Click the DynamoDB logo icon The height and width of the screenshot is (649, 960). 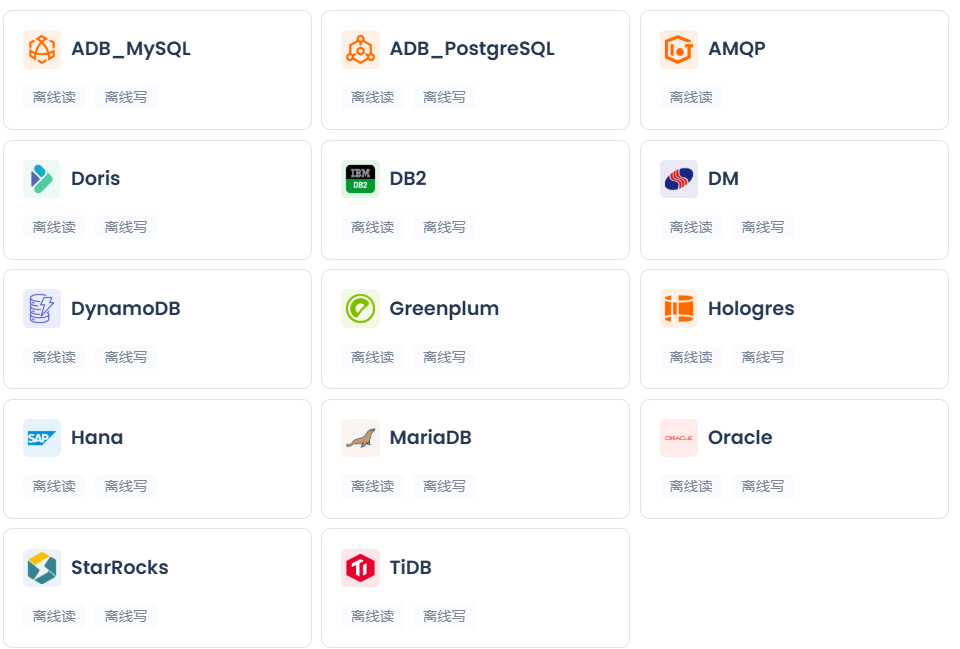tap(42, 309)
